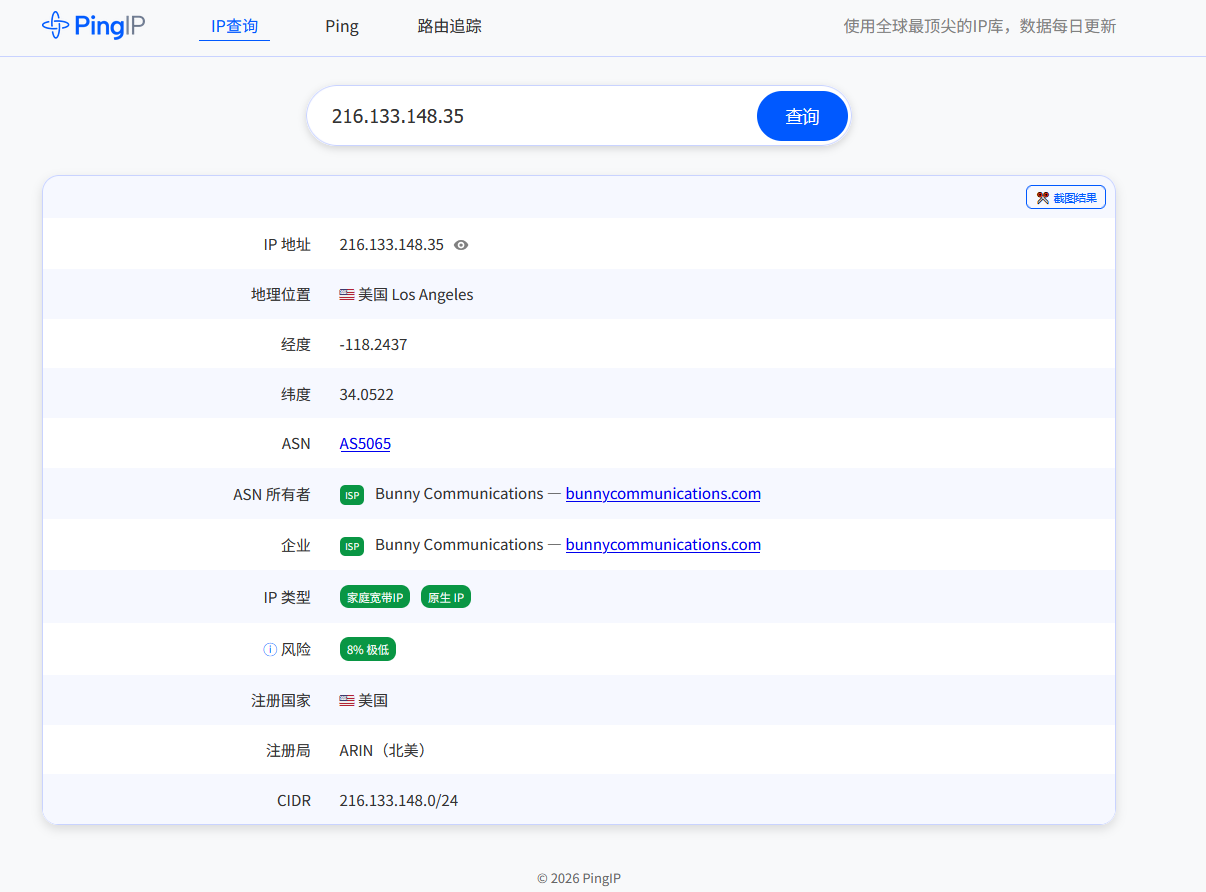Open the Ping tab
Image resolution: width=1206 pixels, height=892 pixels.
[x=342, y=26]
